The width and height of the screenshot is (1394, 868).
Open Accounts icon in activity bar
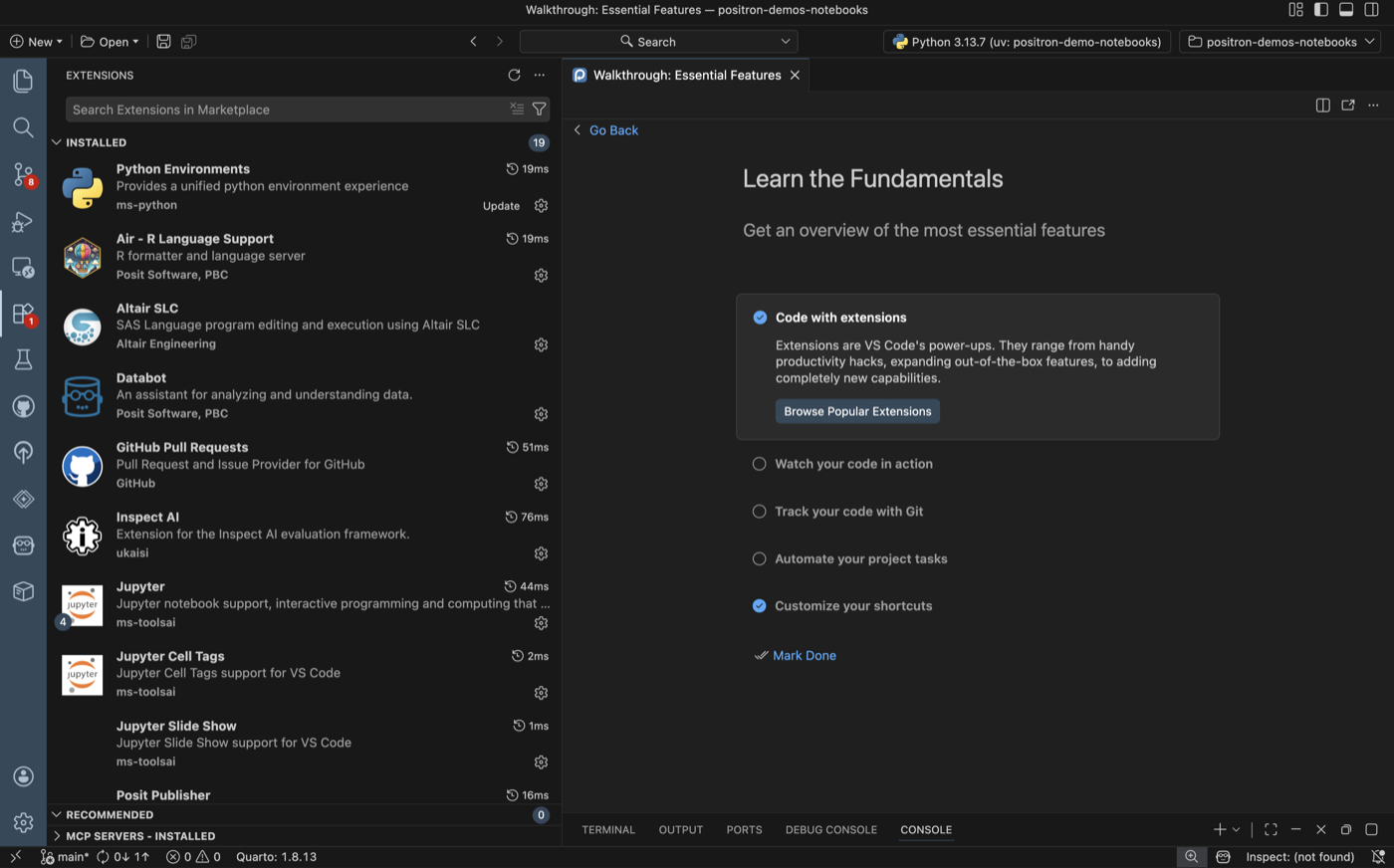coord(23,776)
